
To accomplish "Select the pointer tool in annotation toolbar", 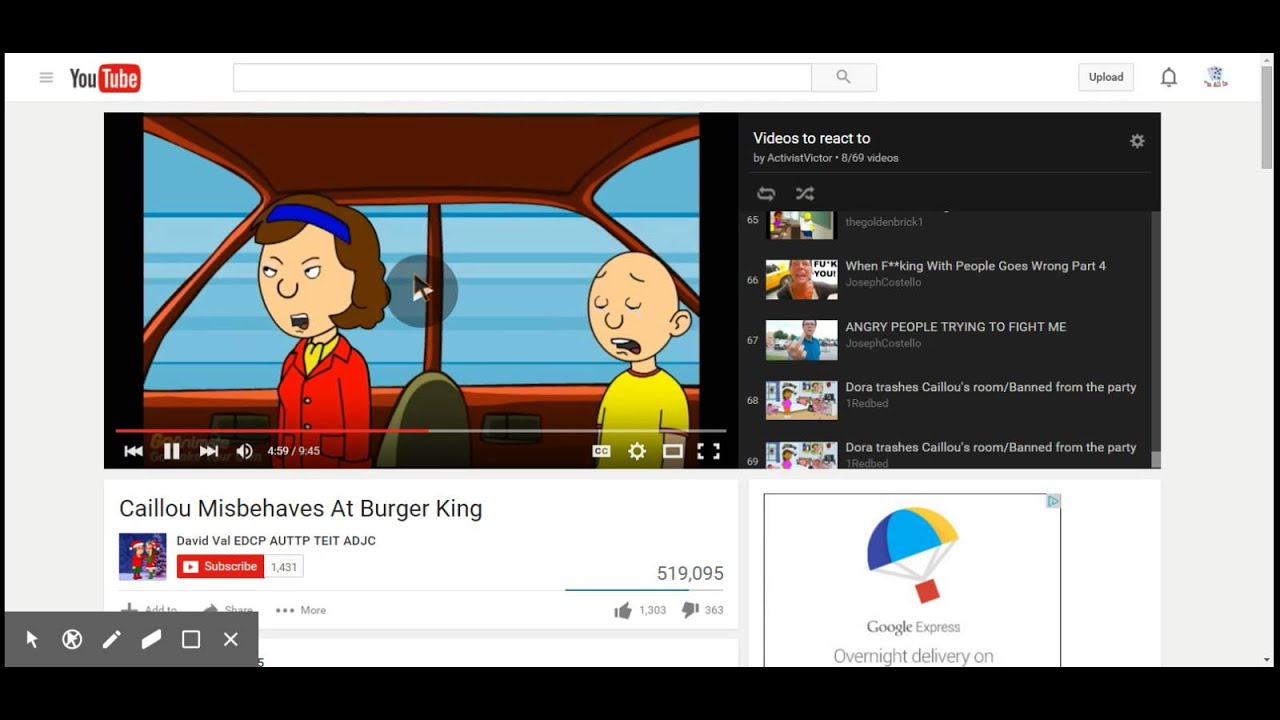I will (32, 639).
